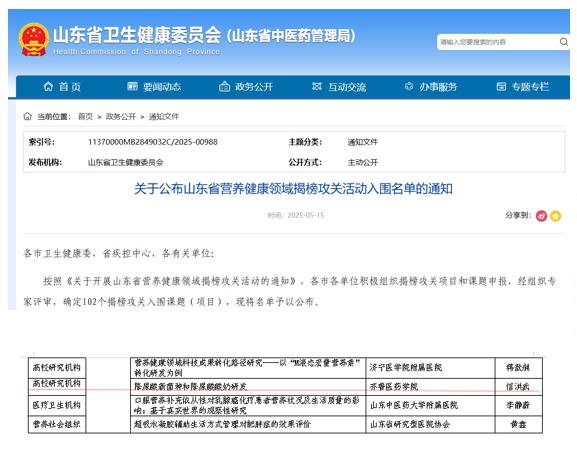Image resolution: width=577 pixels, height=455 pixels.
Task: Click the English subtitle Health Commission of Shandong Province
Action: [137, 52]
